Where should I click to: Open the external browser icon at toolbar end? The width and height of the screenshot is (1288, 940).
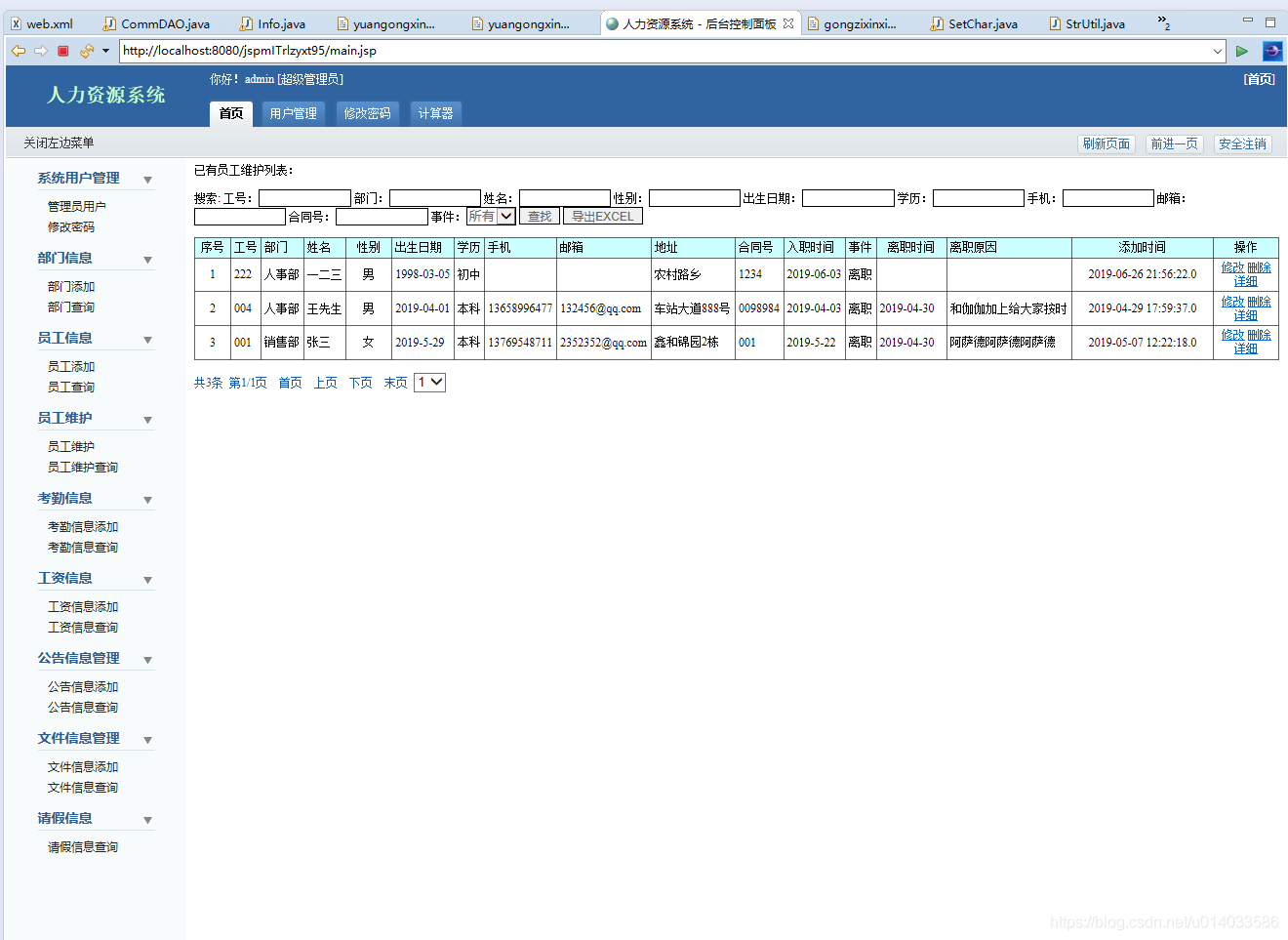coord(1272,51)
